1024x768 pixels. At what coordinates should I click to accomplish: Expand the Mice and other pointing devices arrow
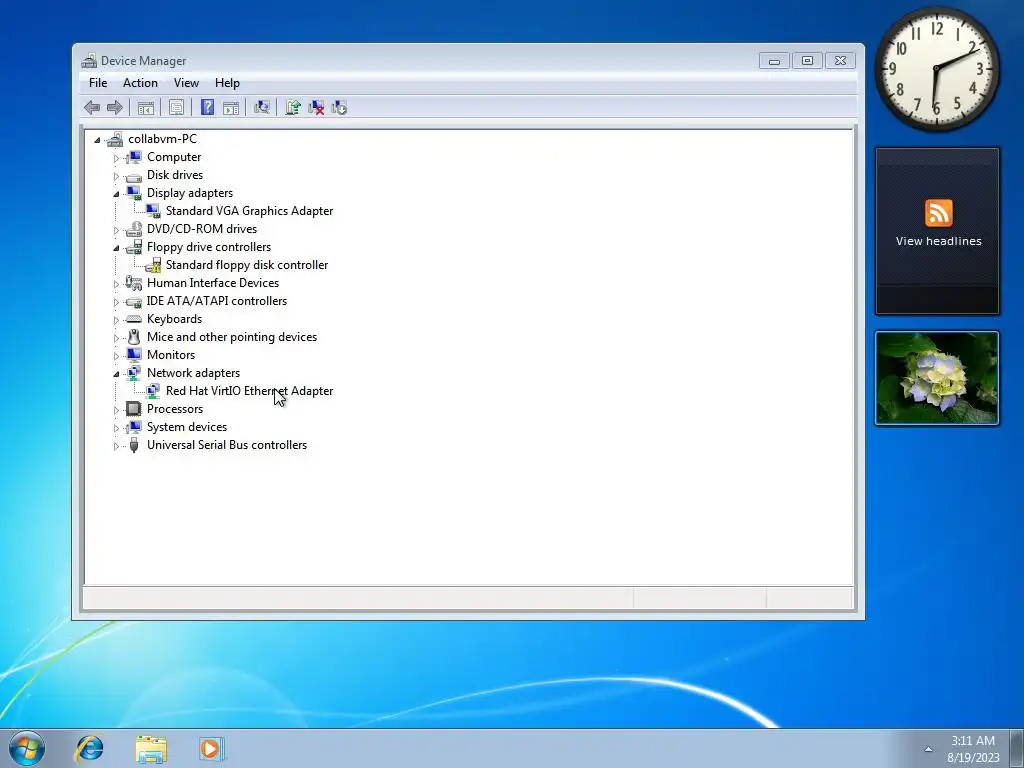point(116,338)
